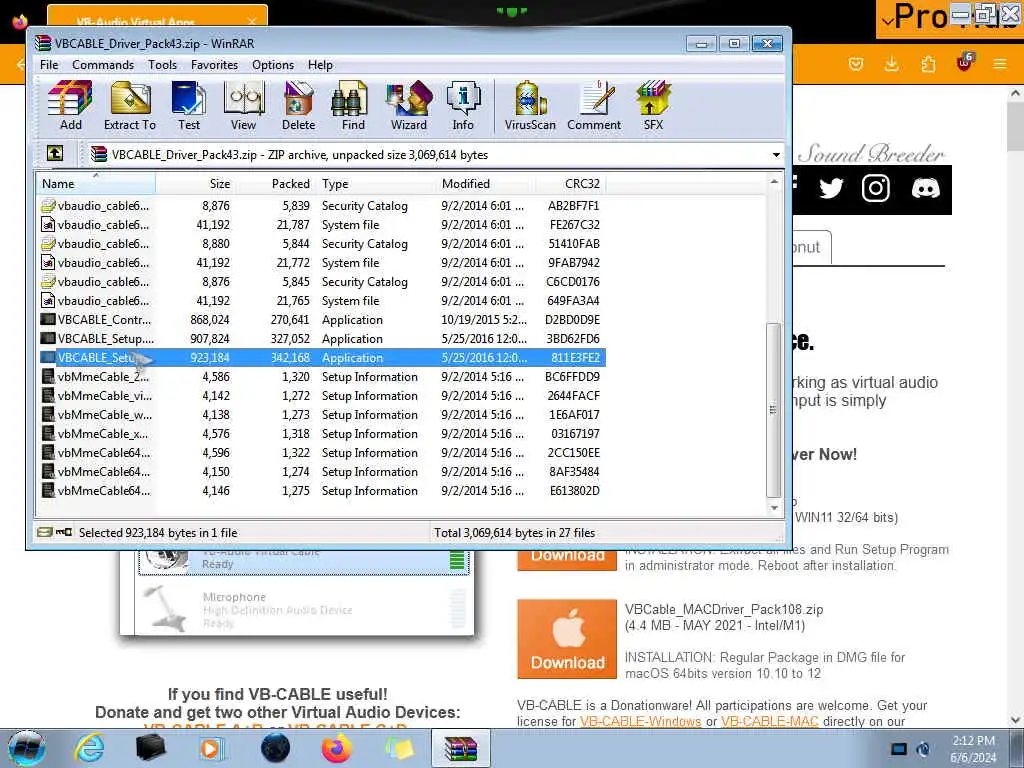Open the VB-CABLE-MAC link
Viewport: 1024px width, 768px height.
coord(769,722)
